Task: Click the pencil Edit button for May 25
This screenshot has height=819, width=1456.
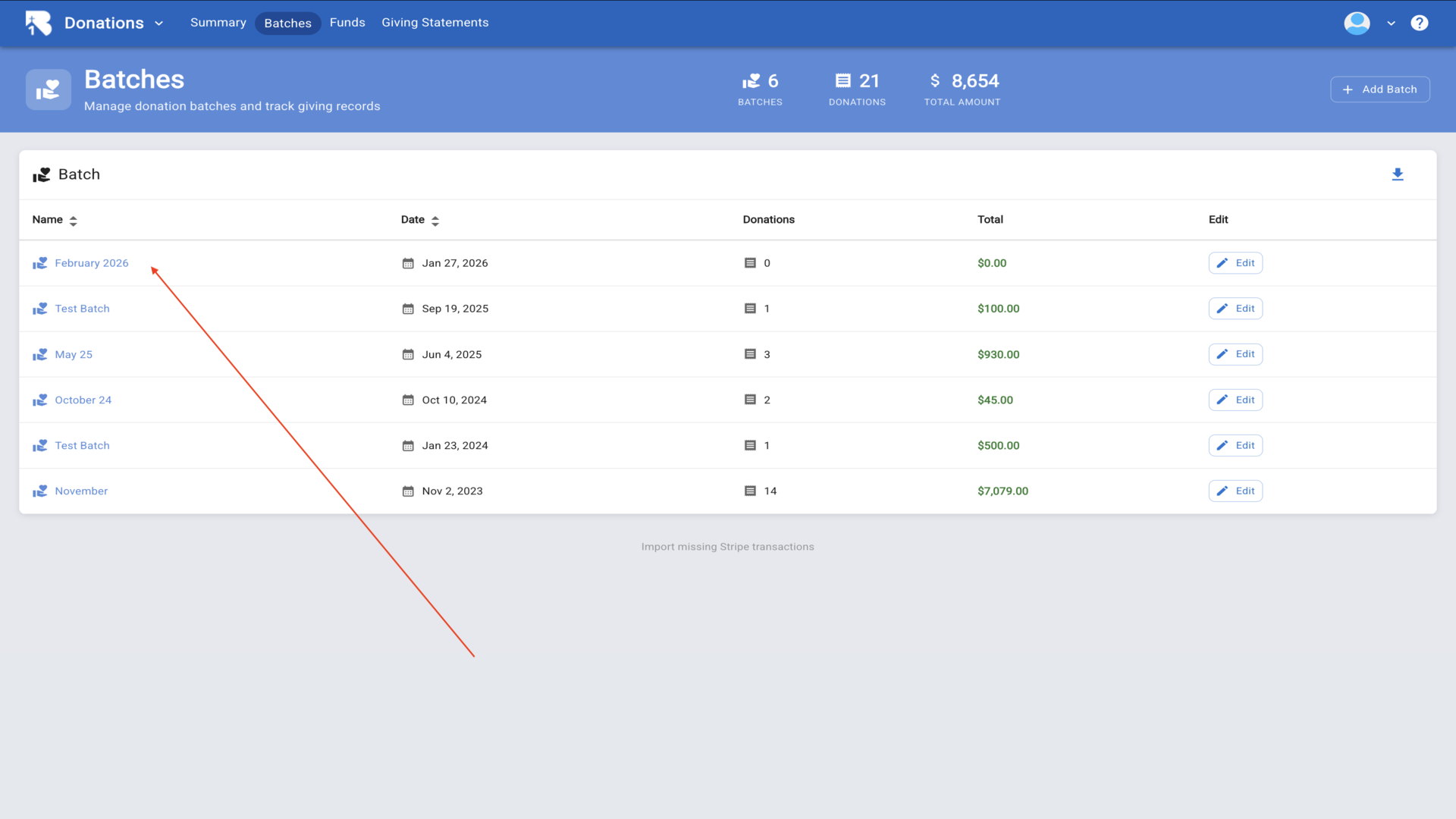Action: pos(1235,354)
